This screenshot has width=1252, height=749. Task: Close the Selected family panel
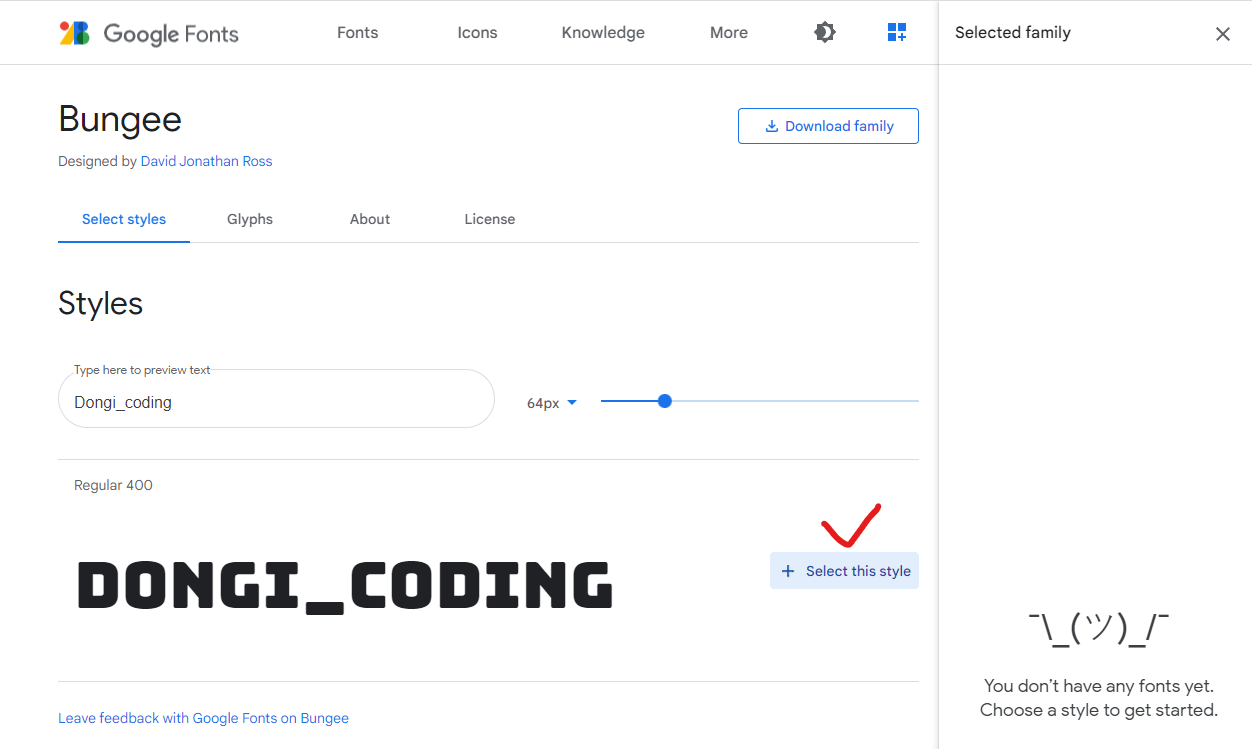click(1222, 34)
